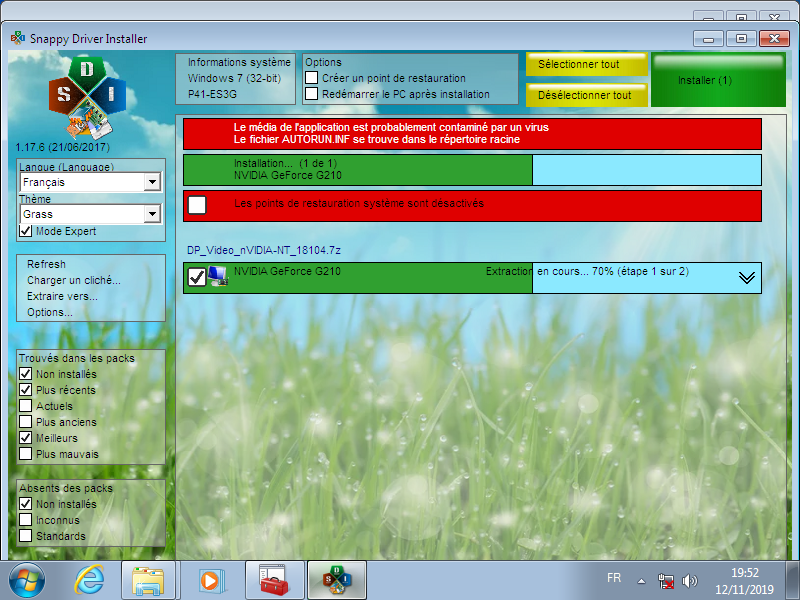Click the NVIDIA GeForce G210 device icon
800x600 pixels.
click(217, 277)
